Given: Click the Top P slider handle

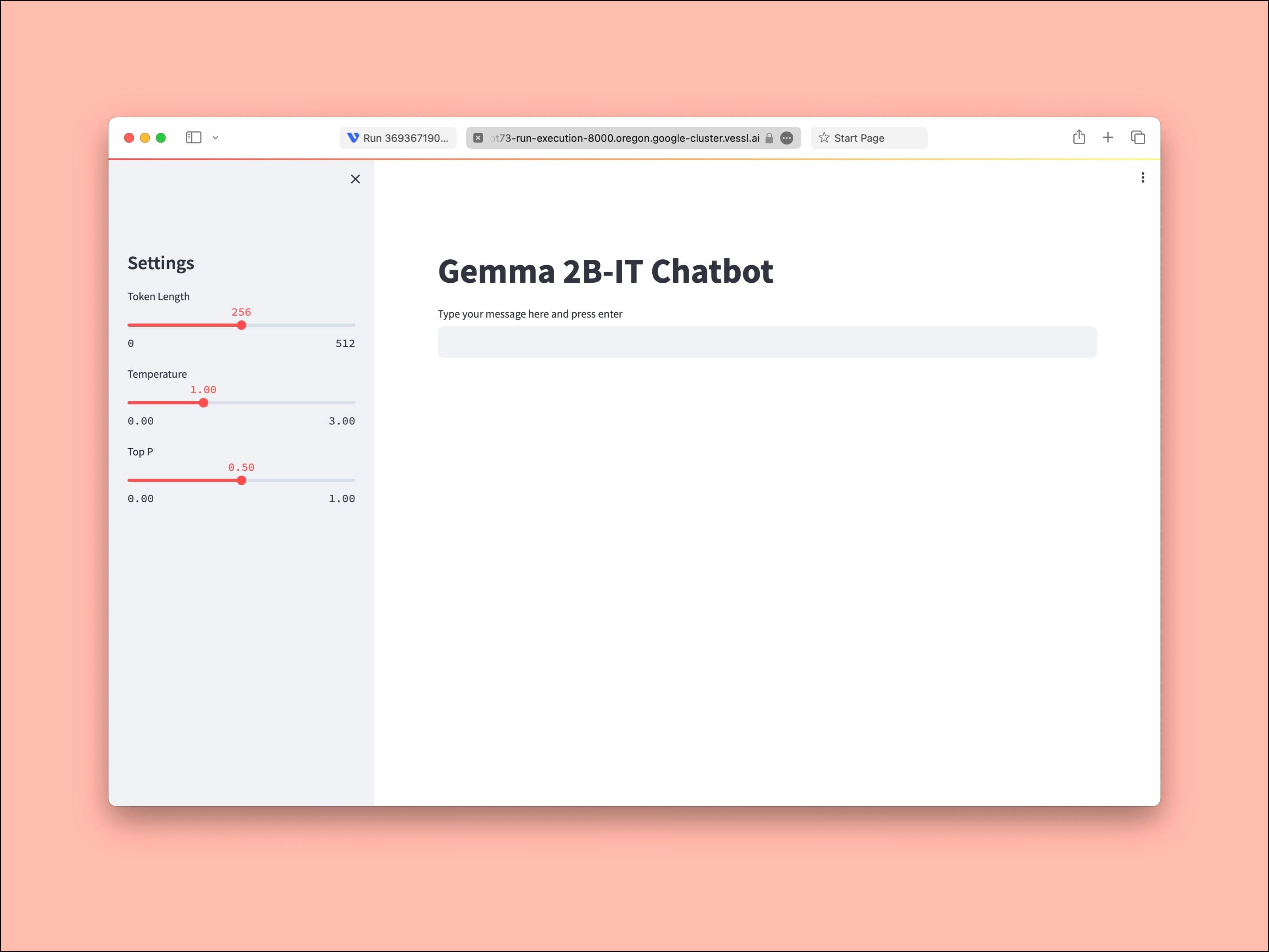Looking at the screenshot, I should tap(242, 480).
